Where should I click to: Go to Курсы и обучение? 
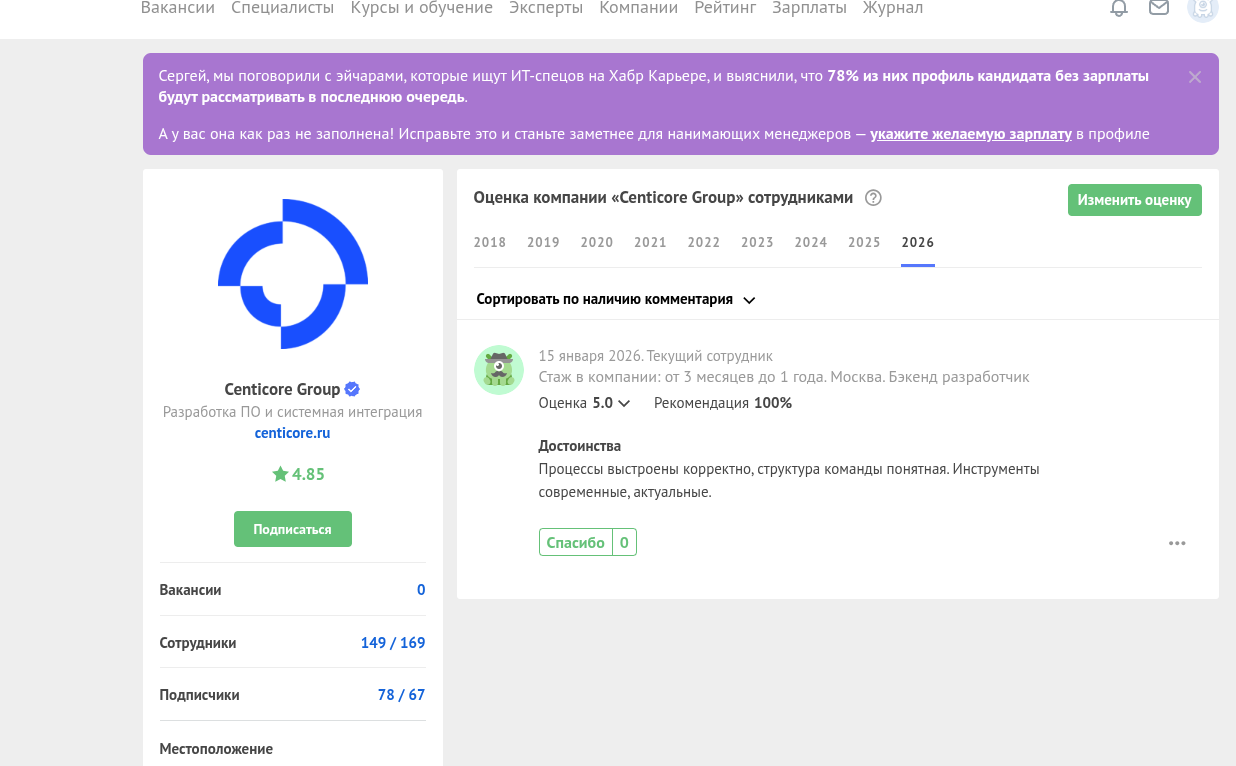(x=422, y=8)
